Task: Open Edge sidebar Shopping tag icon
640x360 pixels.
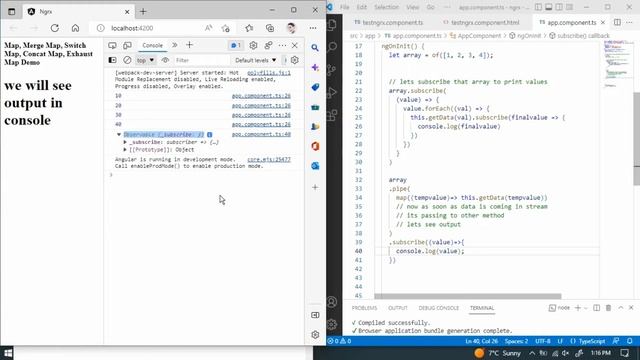Action: click(315, 87)
